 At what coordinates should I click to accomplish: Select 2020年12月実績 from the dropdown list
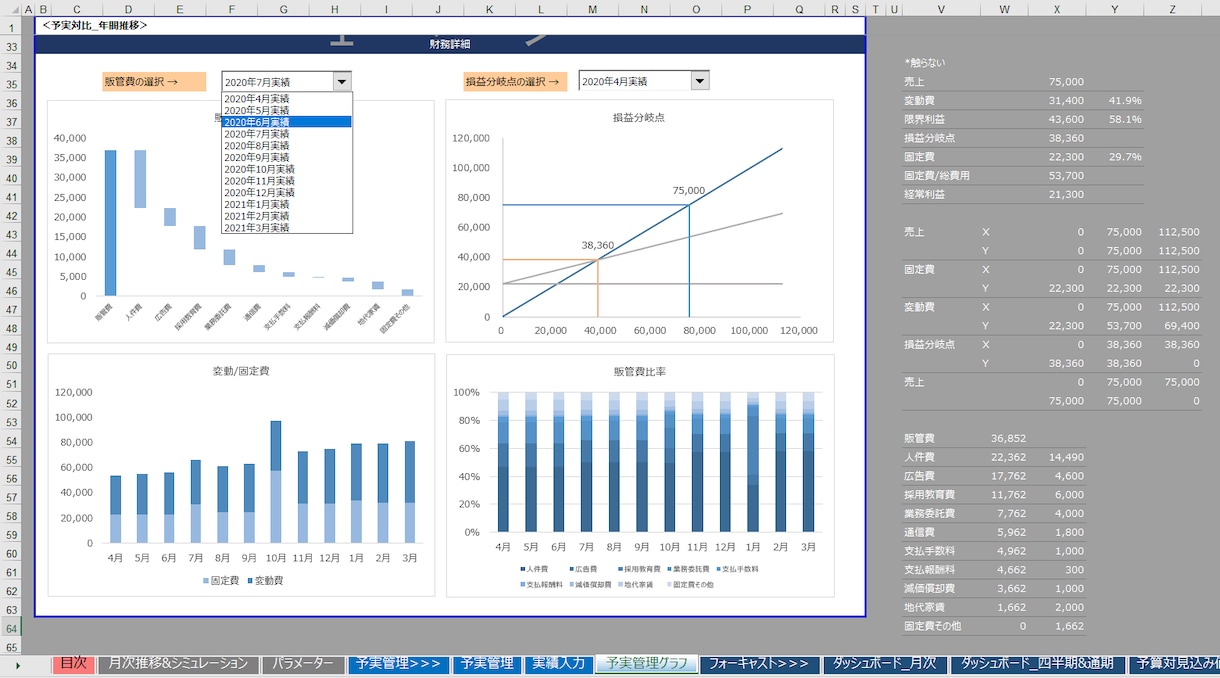tap(287, 193)
